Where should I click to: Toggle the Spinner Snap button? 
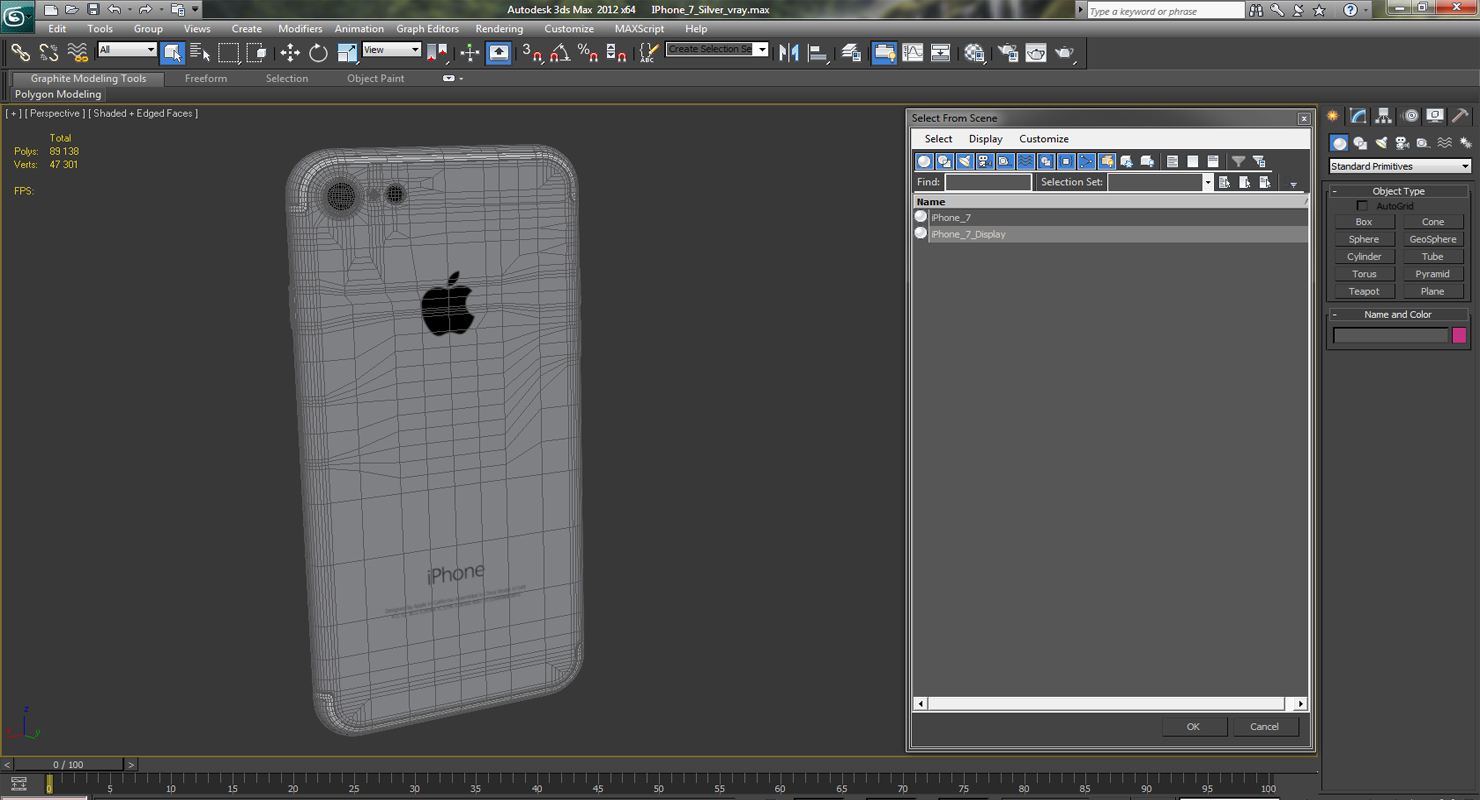coord(616,53)
